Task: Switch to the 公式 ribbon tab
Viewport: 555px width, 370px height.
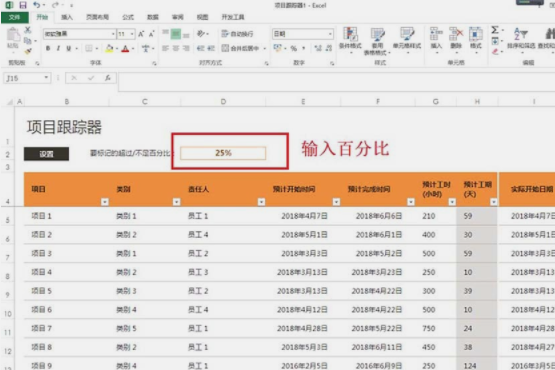Action: 128,17
